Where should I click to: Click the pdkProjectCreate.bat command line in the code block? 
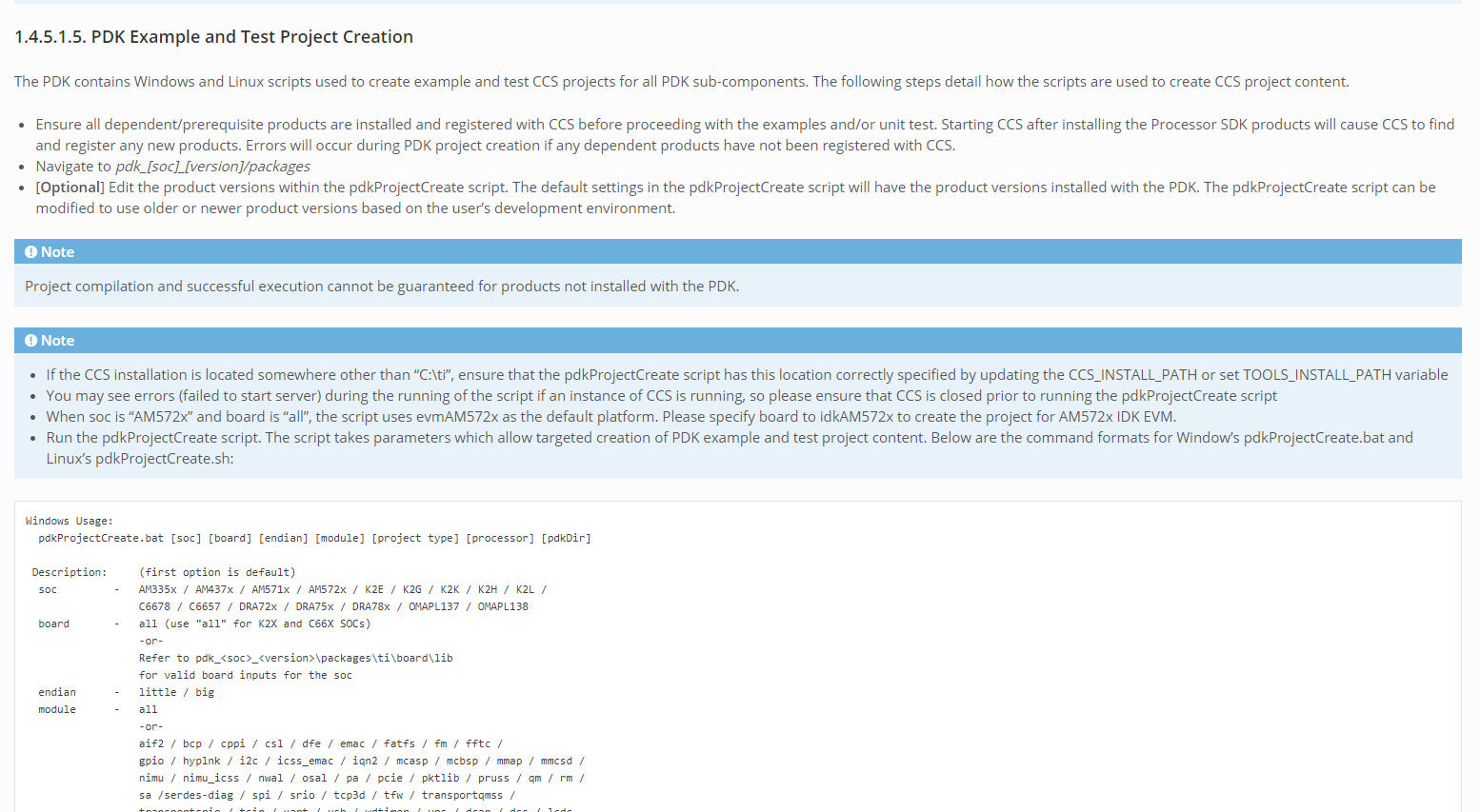[314, 539]
